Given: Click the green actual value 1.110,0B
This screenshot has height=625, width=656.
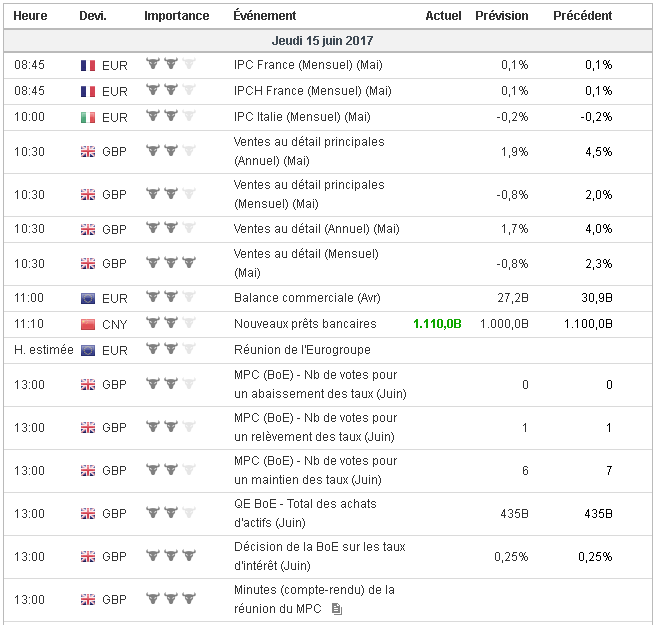Looking at the screenshot, I should (x=437, y=324).
